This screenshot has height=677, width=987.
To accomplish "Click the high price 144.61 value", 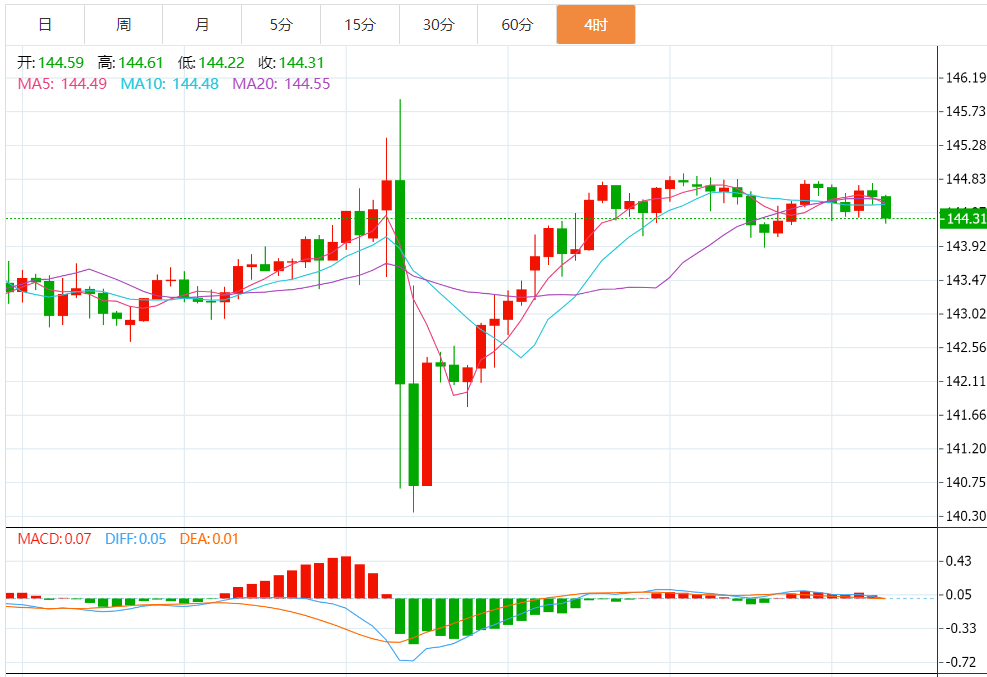I will tap(140, 63).
